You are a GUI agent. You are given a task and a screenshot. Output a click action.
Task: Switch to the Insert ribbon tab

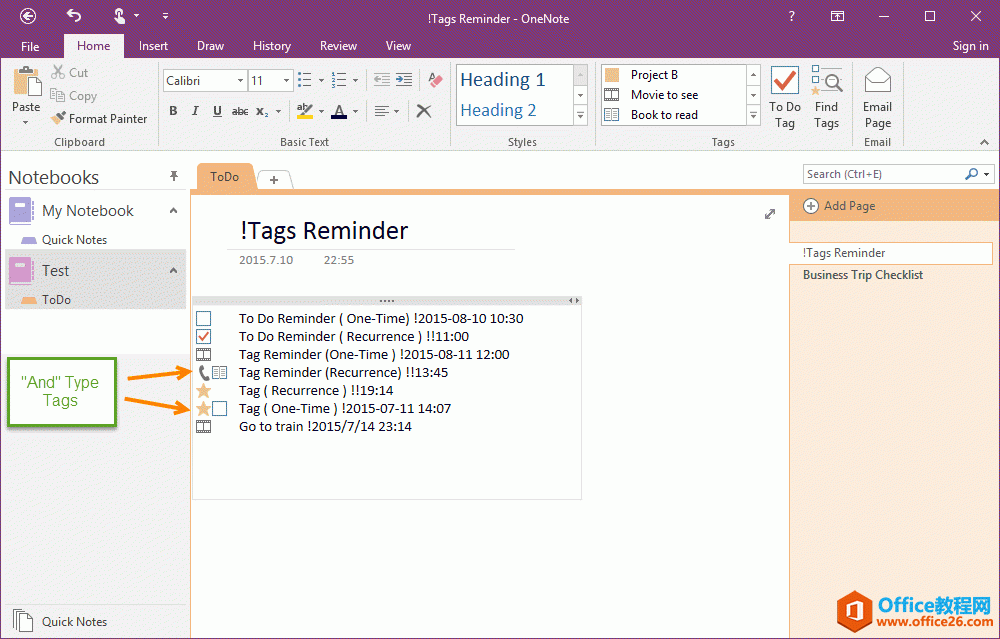click(x=153, y=46)
